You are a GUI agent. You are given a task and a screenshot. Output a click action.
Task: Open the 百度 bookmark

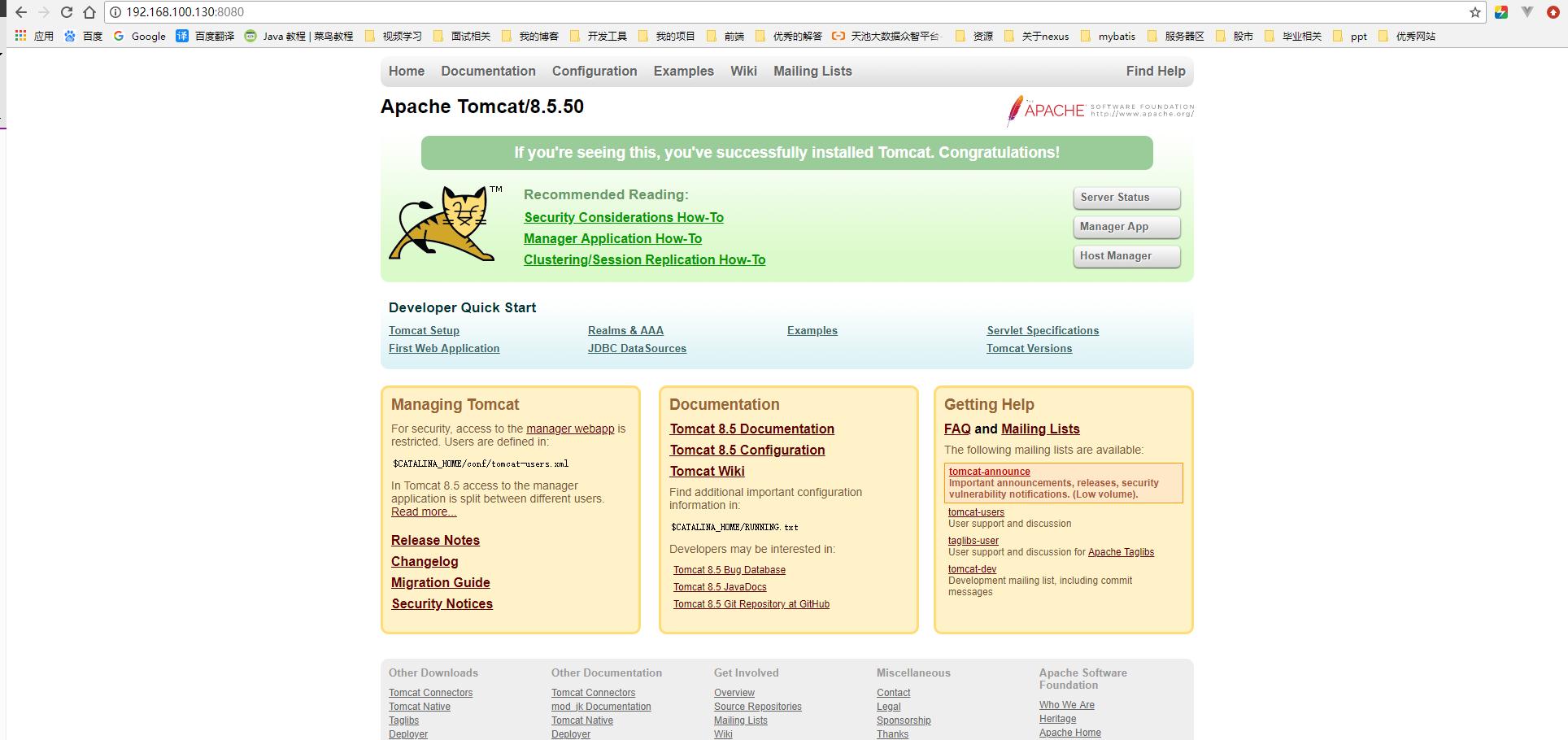coord(83,36)
